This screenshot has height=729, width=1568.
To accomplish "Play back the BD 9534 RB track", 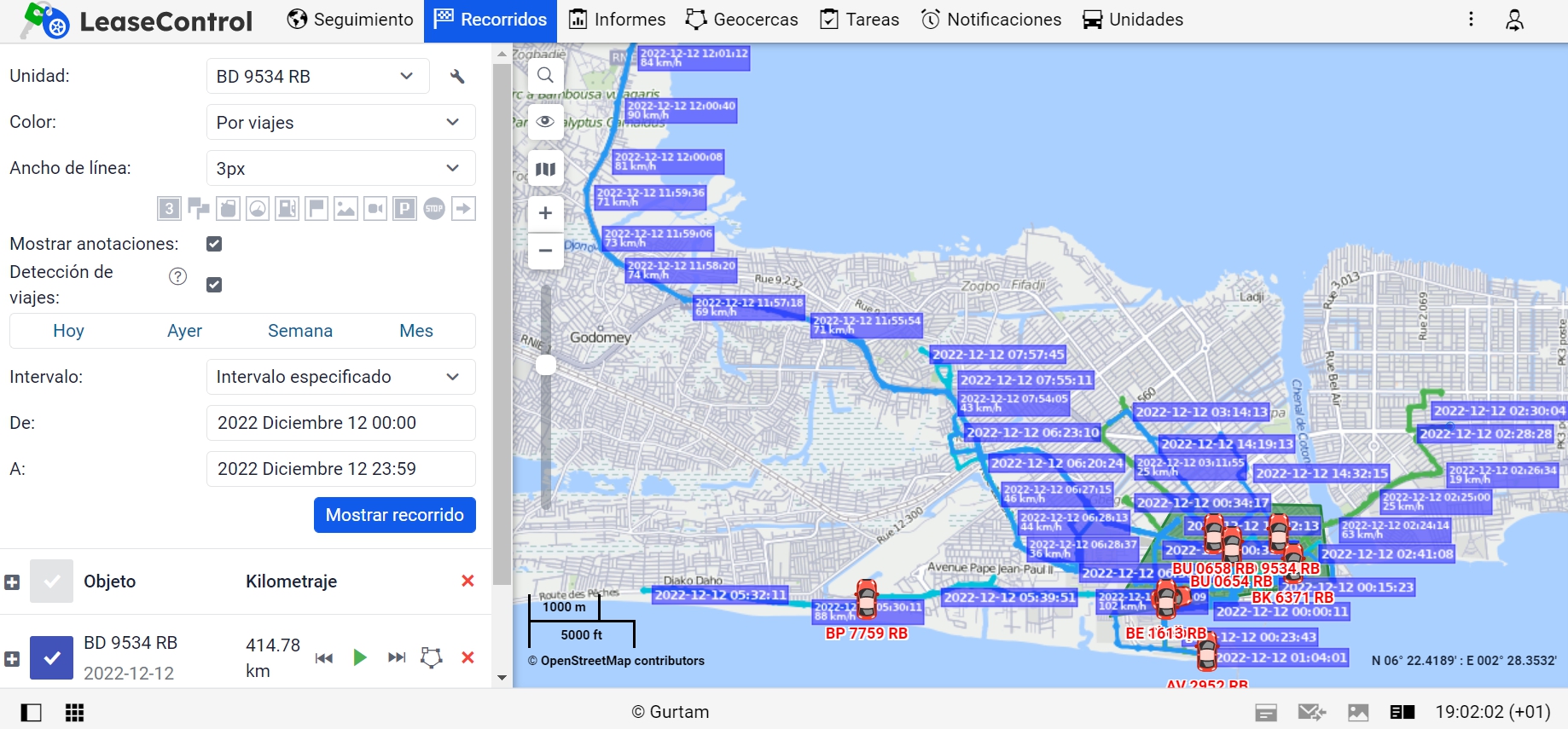I will (360, 657).
